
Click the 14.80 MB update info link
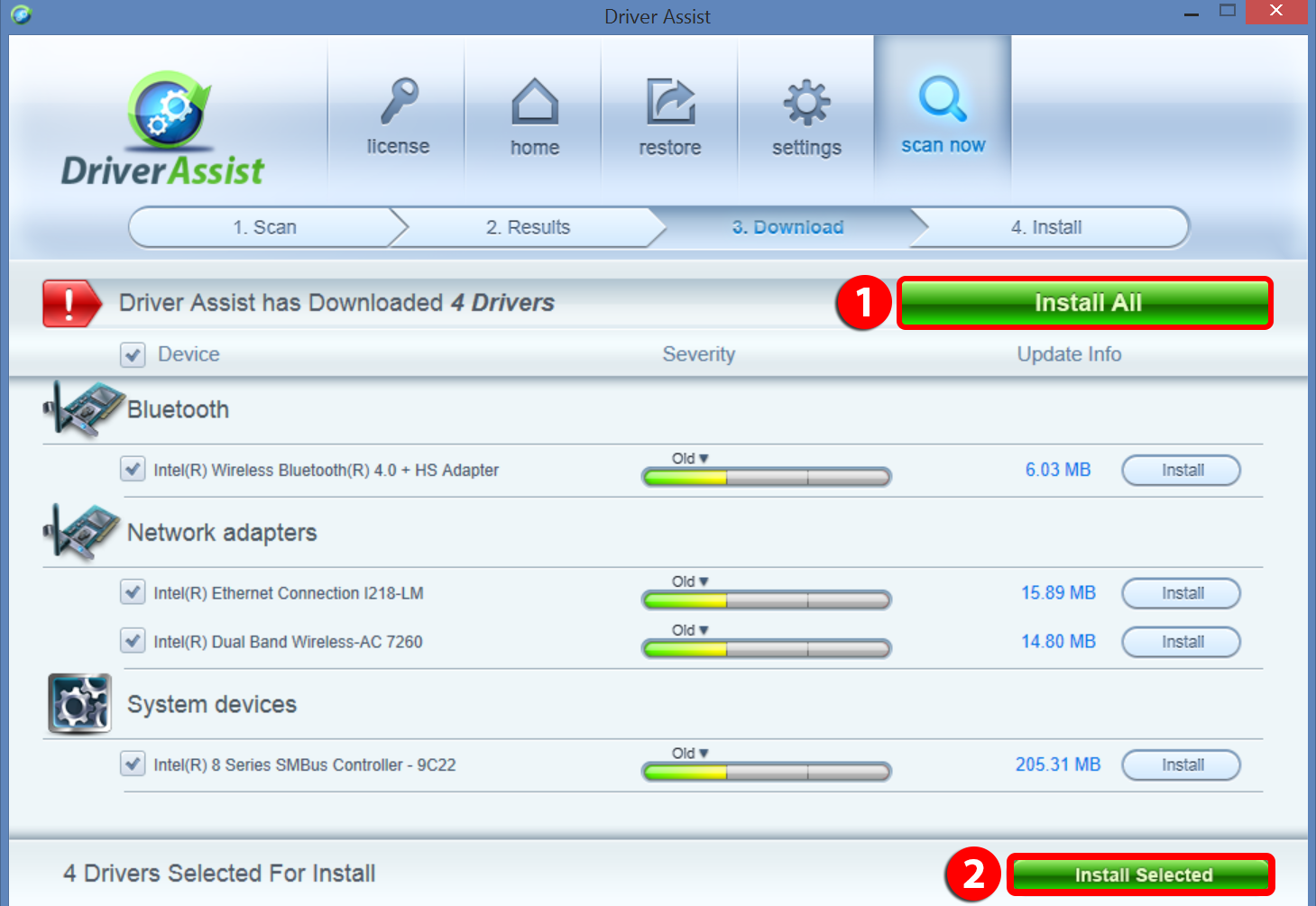[x=1058, y=642]
